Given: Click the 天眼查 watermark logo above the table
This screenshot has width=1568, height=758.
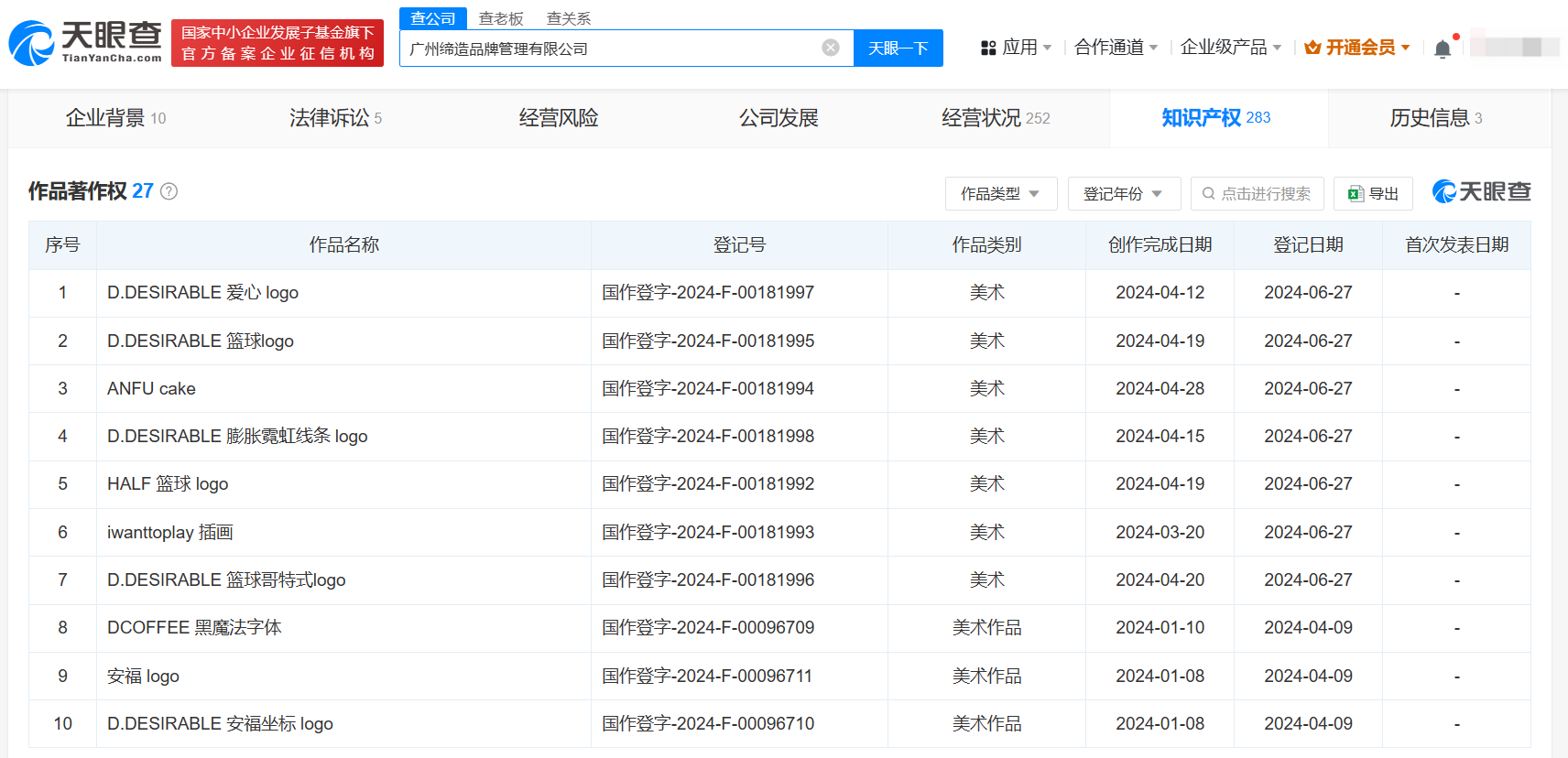Looking at the screenshot, I should pos(1481,191).
